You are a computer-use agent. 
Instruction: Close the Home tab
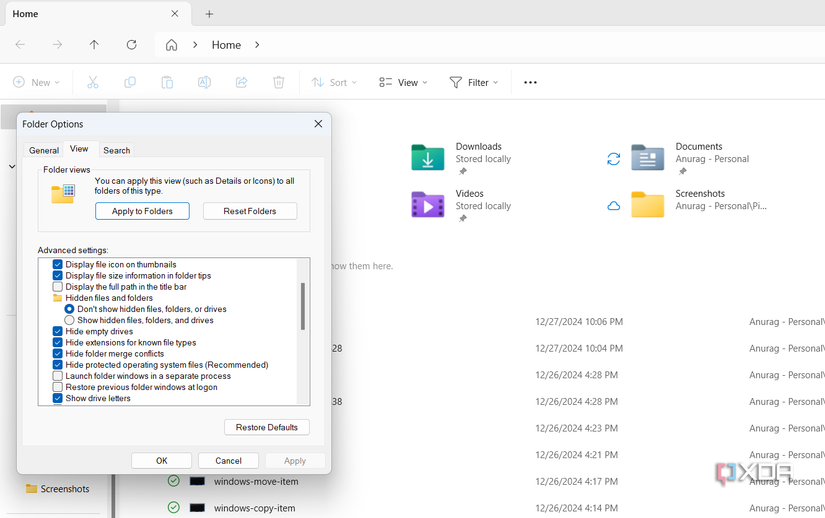(x=175, y=14)
